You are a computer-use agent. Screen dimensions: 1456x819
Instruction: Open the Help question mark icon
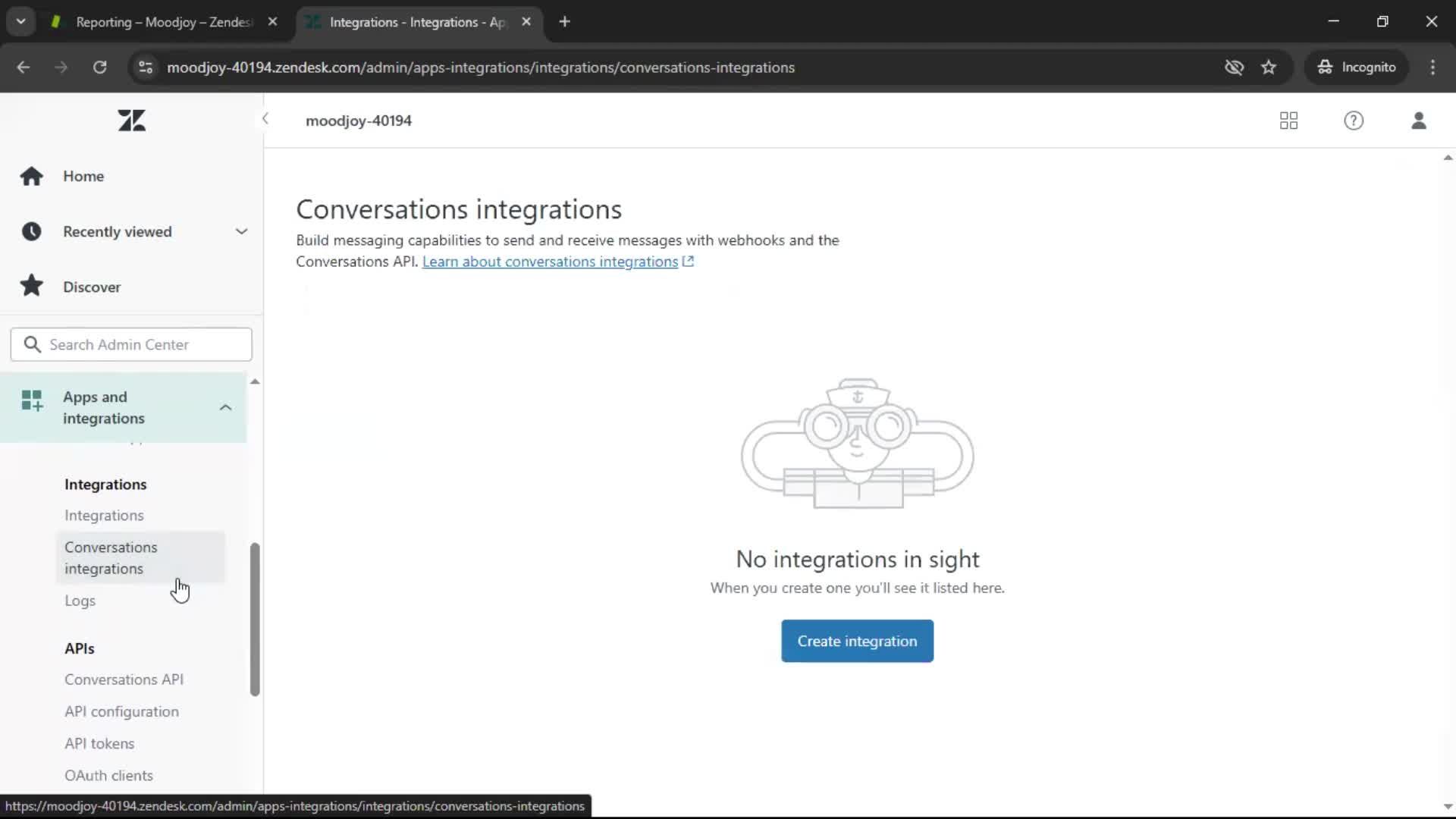pos(1354,121)
